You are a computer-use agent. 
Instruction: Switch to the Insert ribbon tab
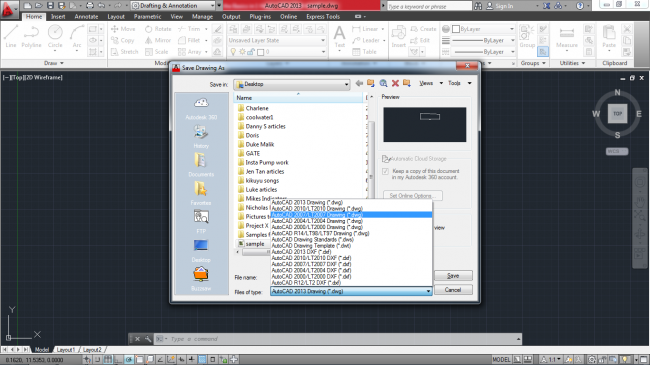[58, 17]
